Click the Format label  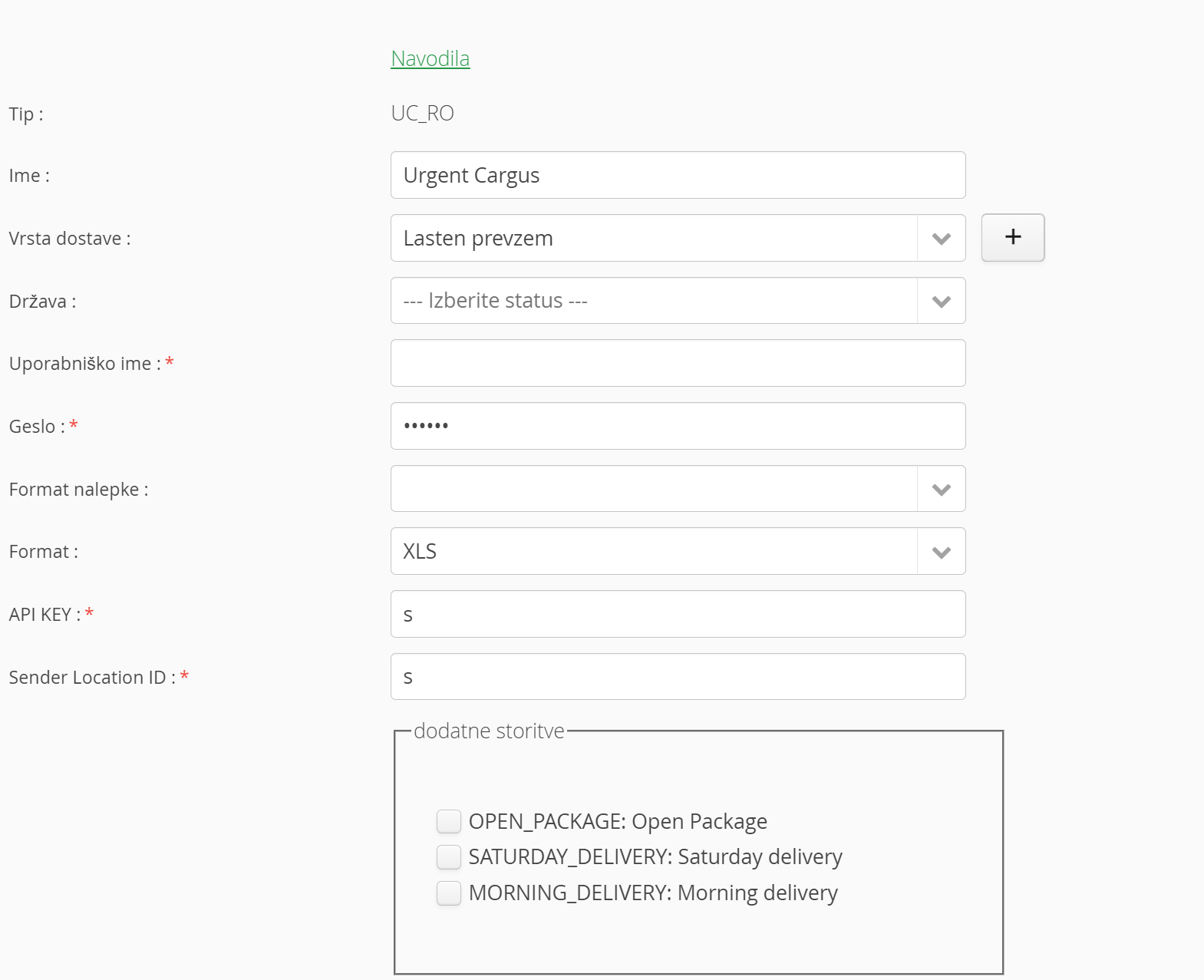(43, 552)
